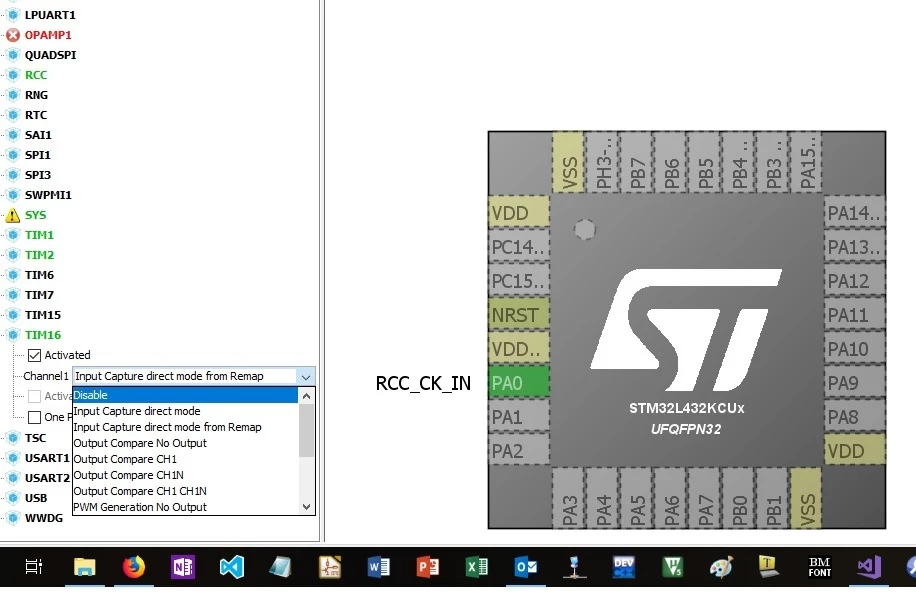Open Visual Studio from the taskbar
916x610 pixels.
click(x=868, y=567)
